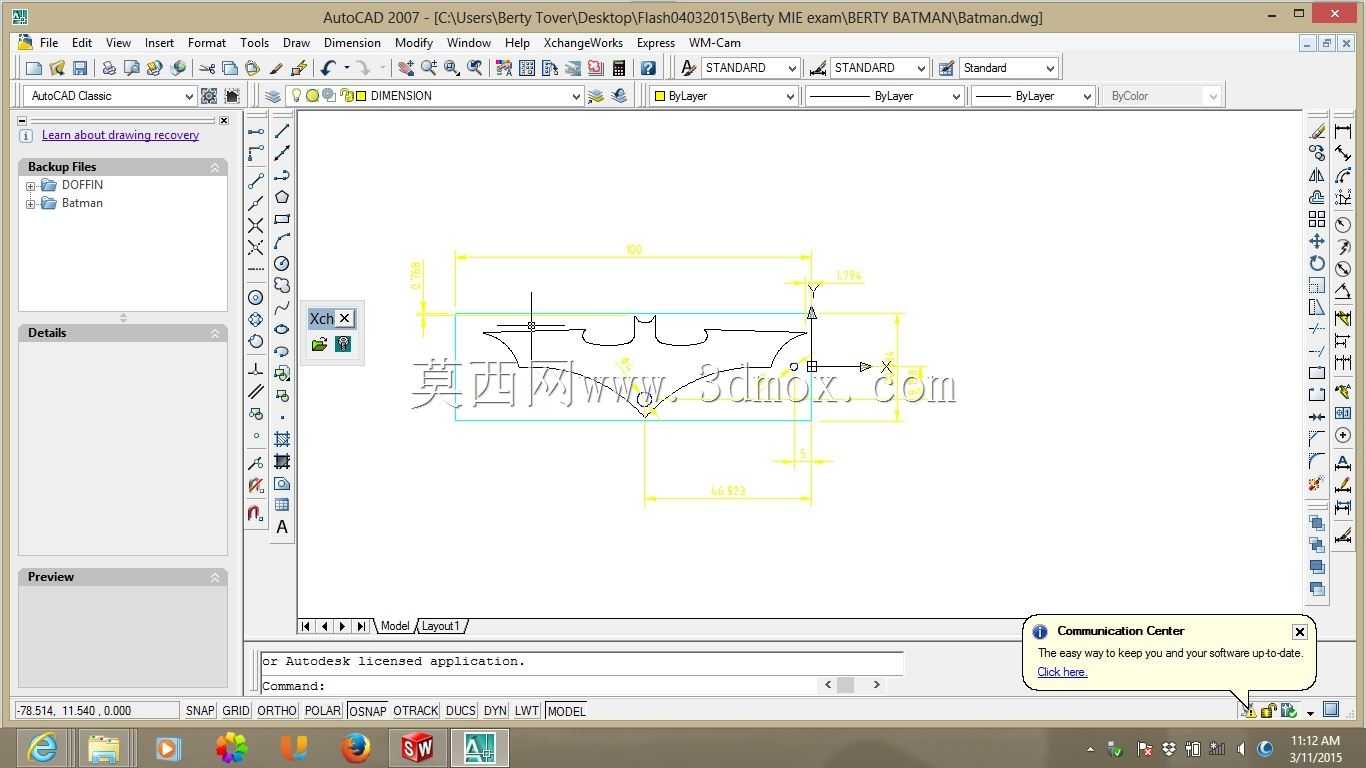The image size is (1366, 768).
Task: Save the drawing with the floppy icon
Action: tap(80, 68)
